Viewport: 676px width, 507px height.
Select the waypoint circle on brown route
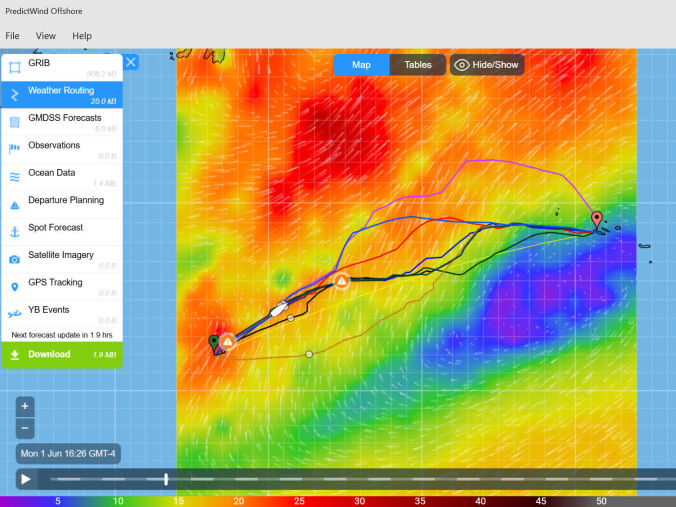309,354
